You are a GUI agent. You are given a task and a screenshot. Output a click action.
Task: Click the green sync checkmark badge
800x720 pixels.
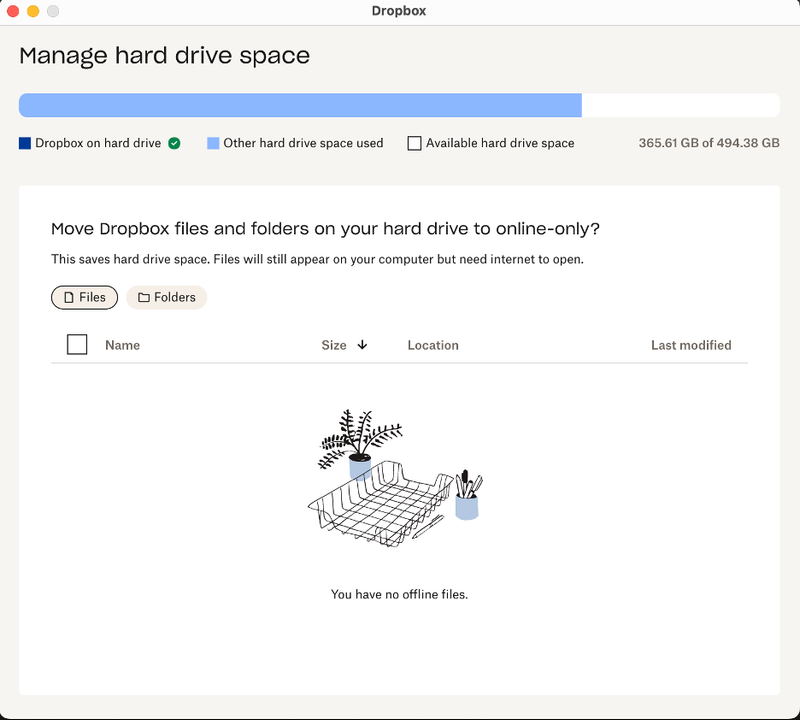[174, 143]
